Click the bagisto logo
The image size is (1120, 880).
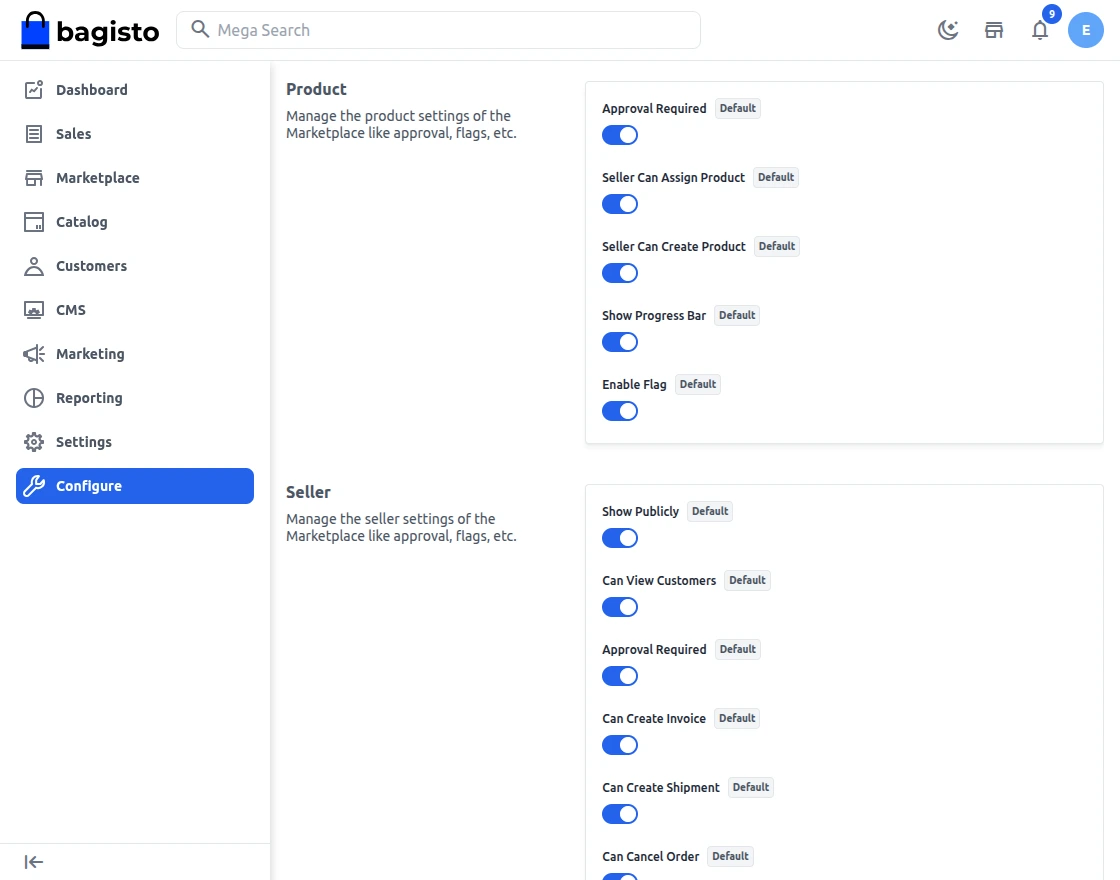pyautogui.click(x=90, y=30)
